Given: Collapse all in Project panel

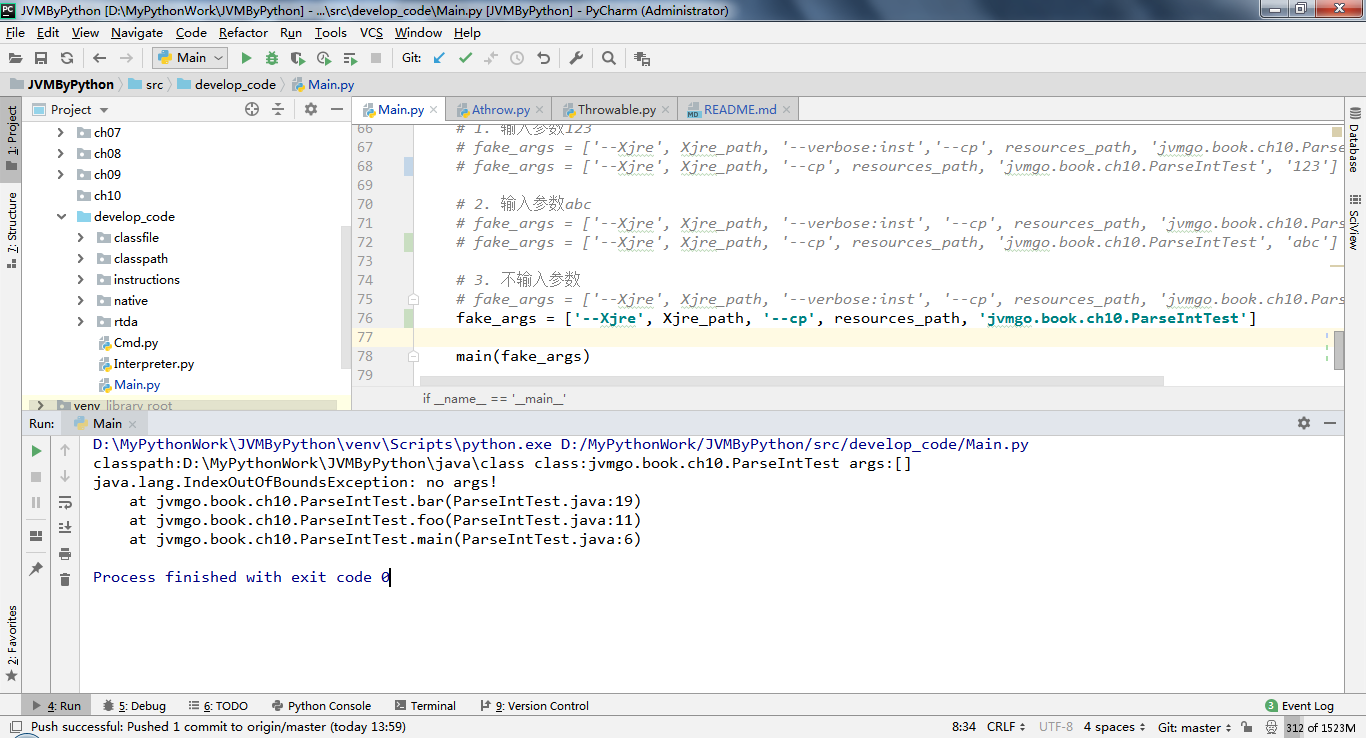Looking at the screenshot, I should [x=278, y=109].
